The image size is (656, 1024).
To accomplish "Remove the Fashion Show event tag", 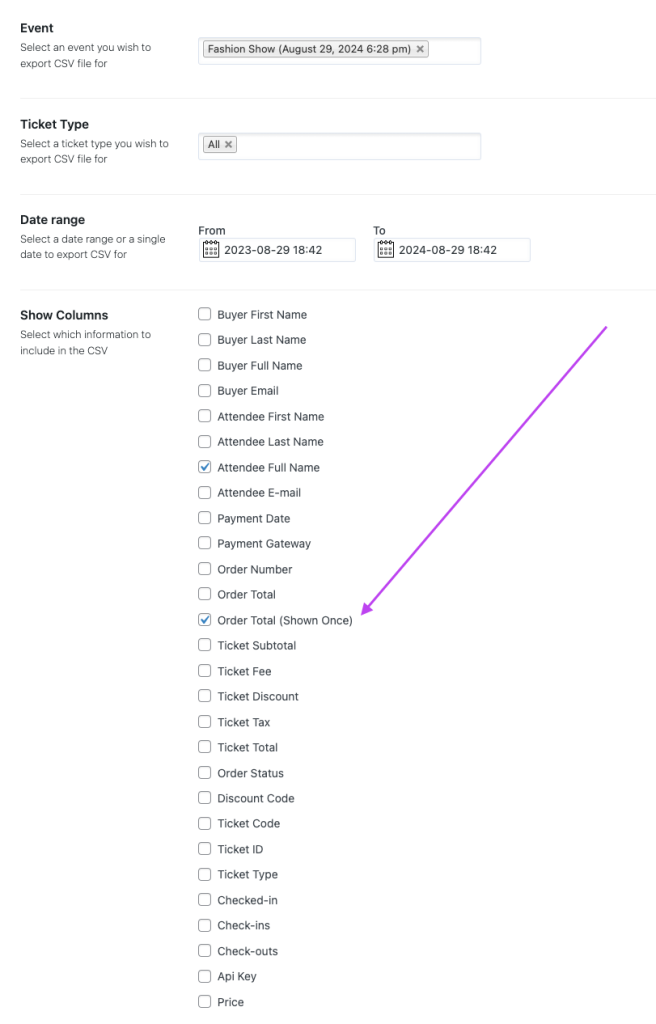I will [x=420, y=49].
